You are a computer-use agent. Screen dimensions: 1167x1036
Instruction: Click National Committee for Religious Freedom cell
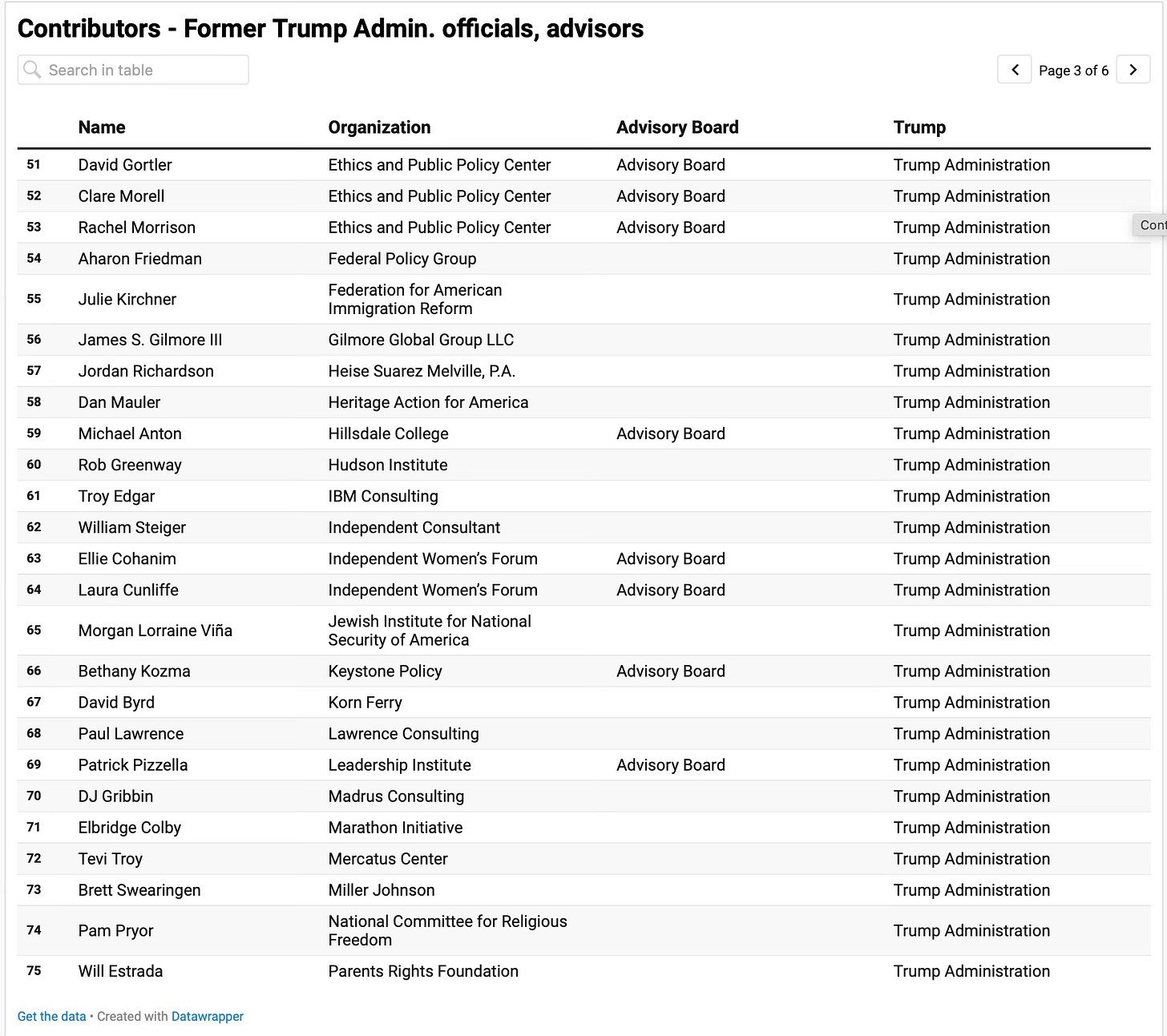447,931
